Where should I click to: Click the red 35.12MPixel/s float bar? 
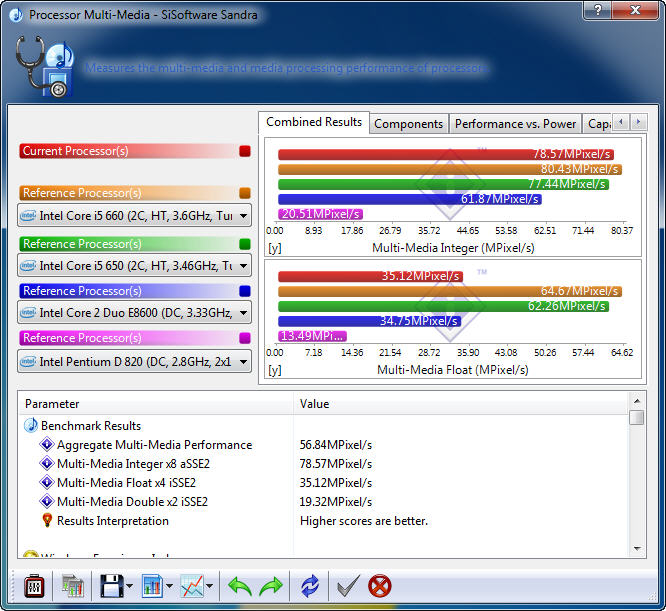click(370, 276)
